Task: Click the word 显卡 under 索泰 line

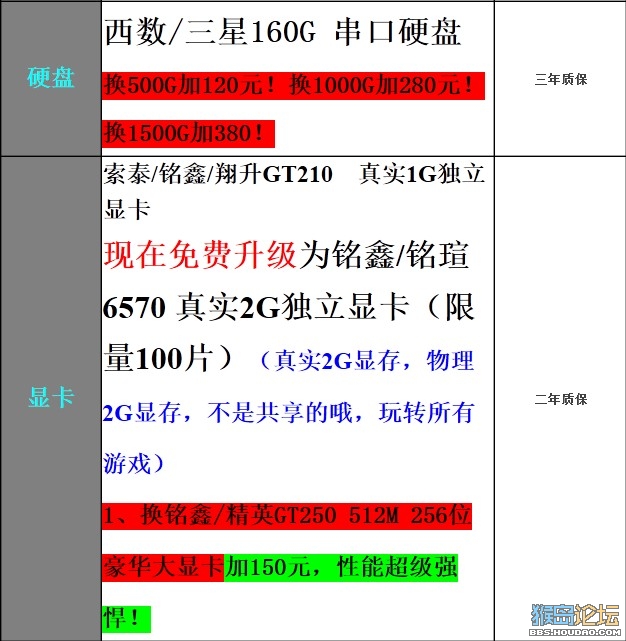Action: pos(127,210)
